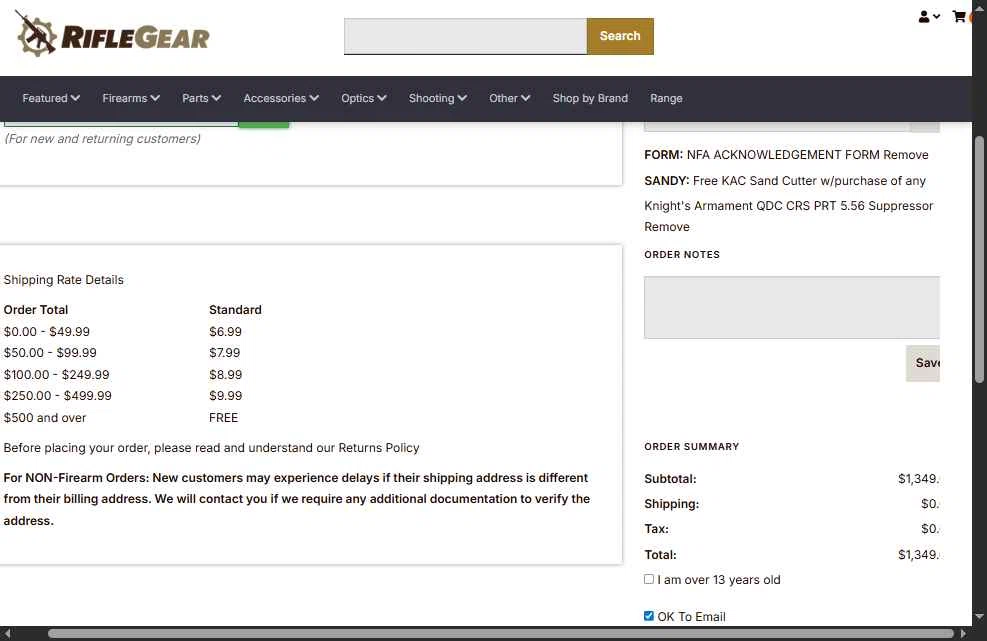Expand the Other menu
This screenshot has height=641, width=987.
coord(510,98)
